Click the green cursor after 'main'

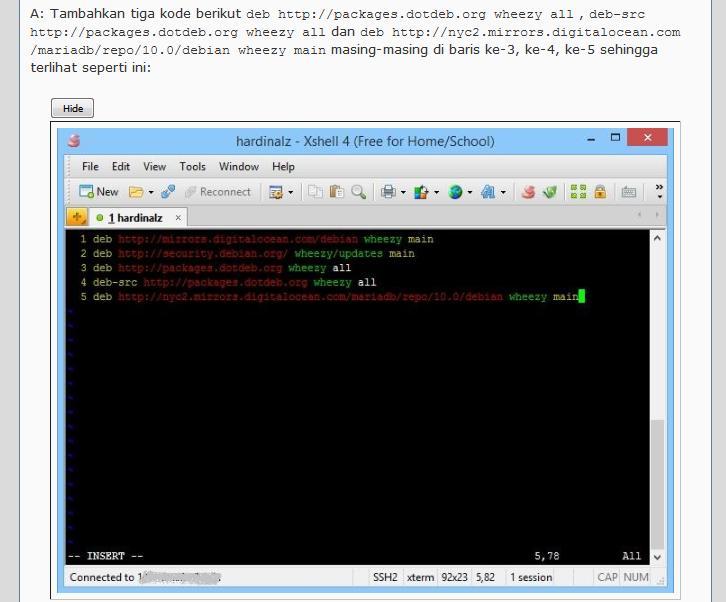coord(582,296)
